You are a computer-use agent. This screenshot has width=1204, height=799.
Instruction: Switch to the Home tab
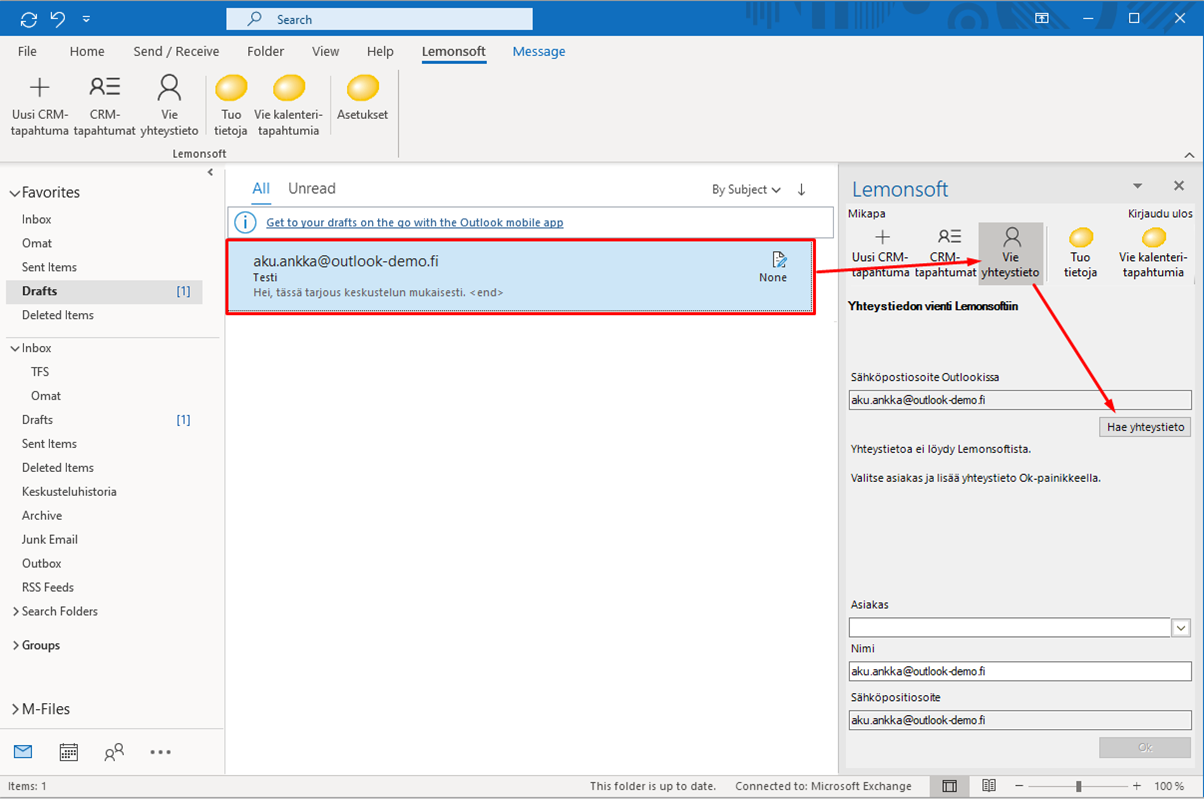87,52
